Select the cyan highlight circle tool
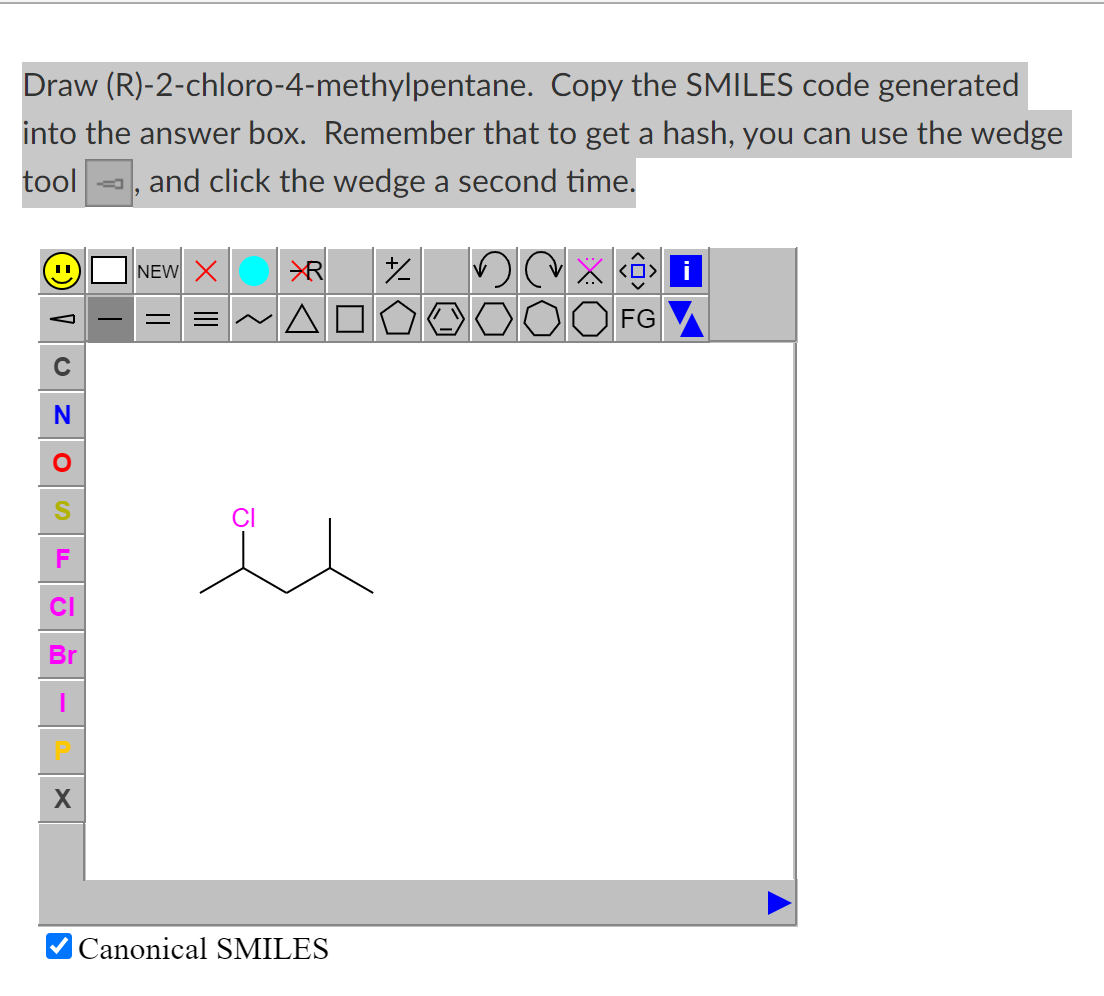Image resolution: width=1104 pixels, height=996 pixels. tap(253, 269)
